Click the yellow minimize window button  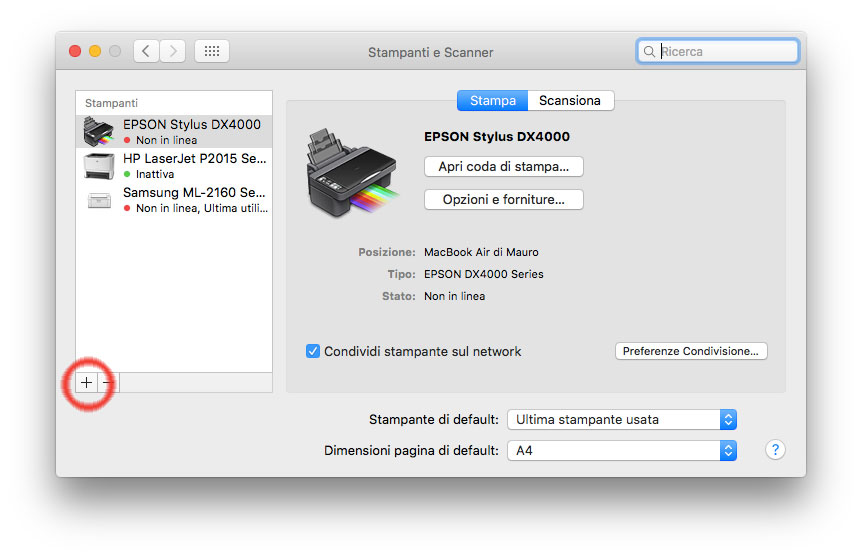tap(95, 51)
